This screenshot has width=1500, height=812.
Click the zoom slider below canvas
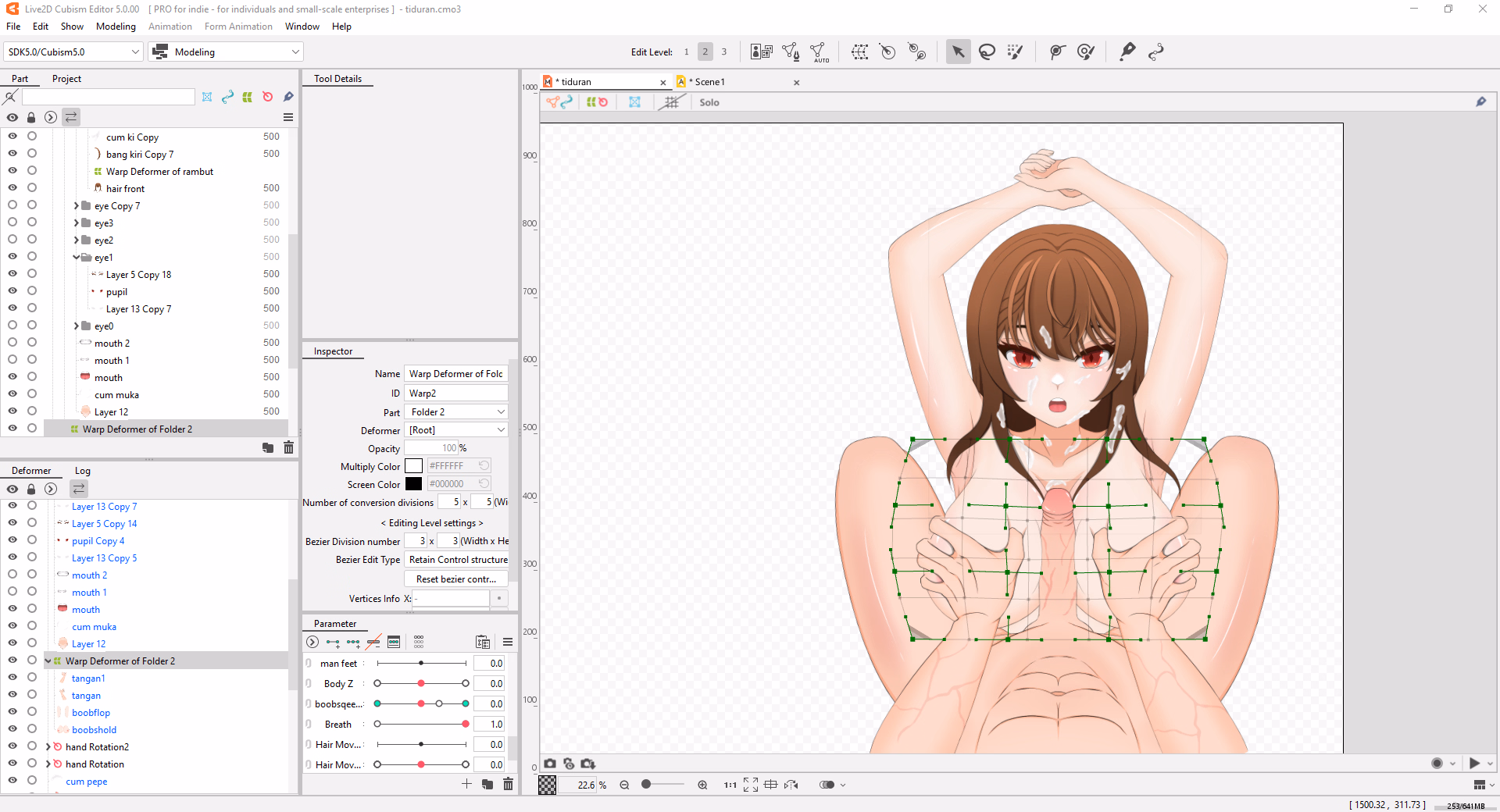click(x=662, y=785)
